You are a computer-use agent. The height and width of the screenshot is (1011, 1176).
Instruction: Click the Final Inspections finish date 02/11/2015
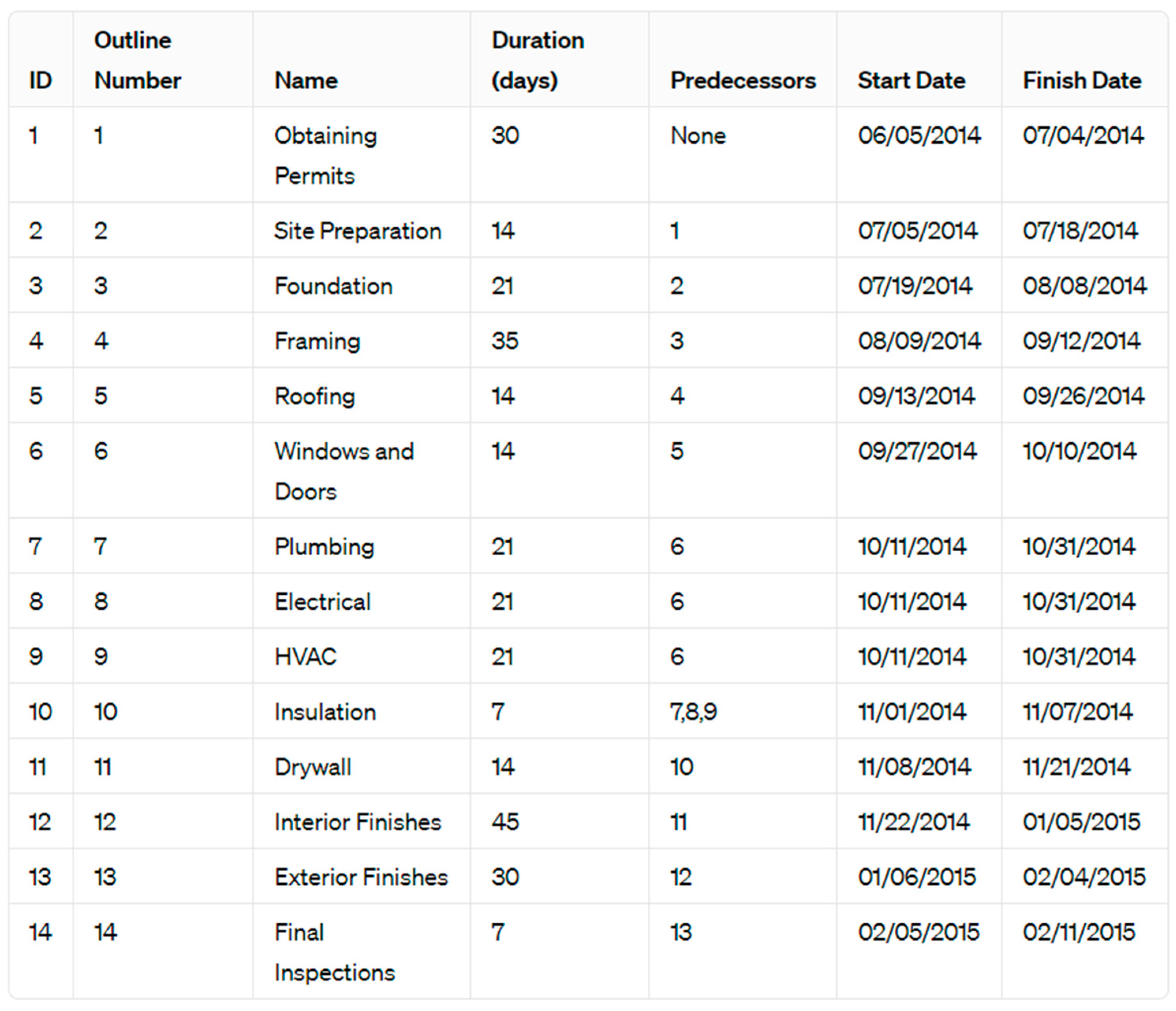[1079, 932]
